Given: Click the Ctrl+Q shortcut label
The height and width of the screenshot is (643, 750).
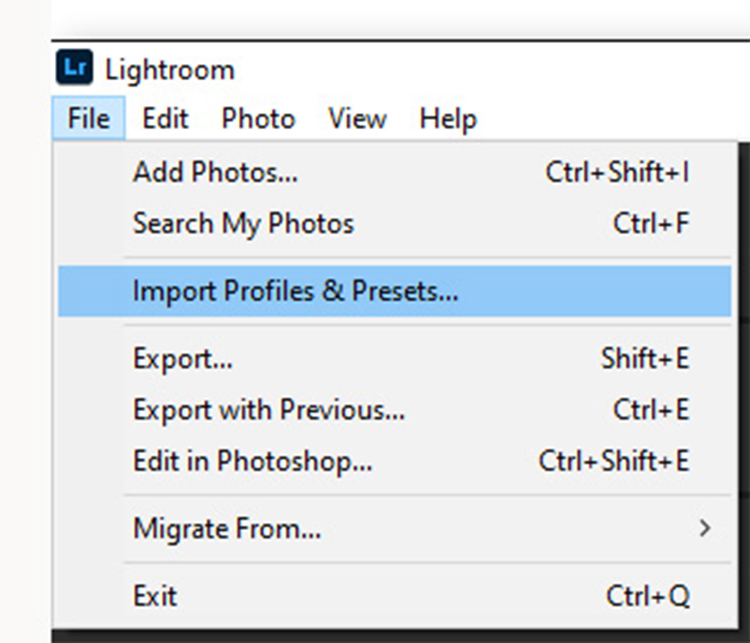Looking at the screenshot, I should coord(647,596).
